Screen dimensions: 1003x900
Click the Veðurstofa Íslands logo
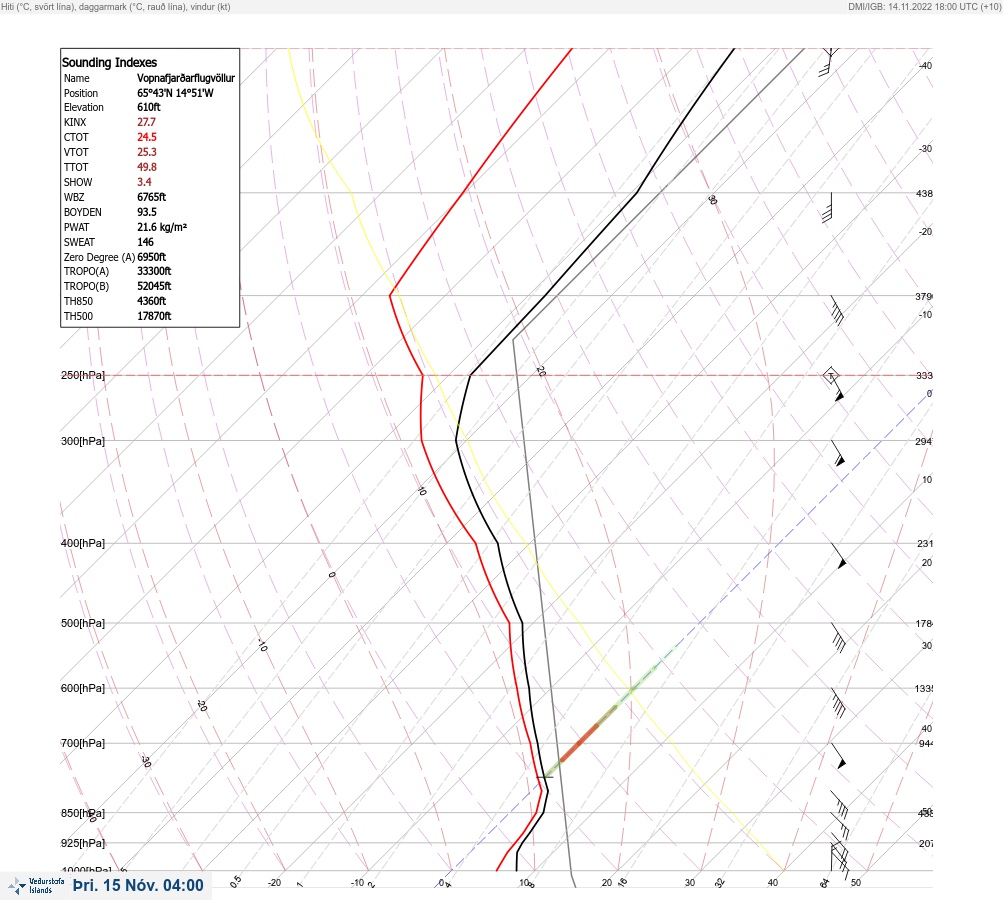click(36, 886)
